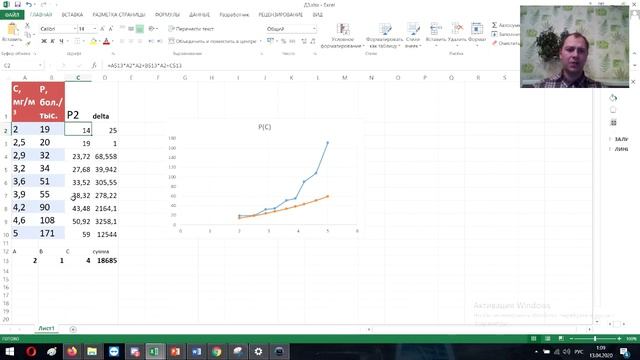Open the ФАЙЛ (File) tab
This screenshot has height=360, width=640.
pyautogui.click(x=12, y=15)
